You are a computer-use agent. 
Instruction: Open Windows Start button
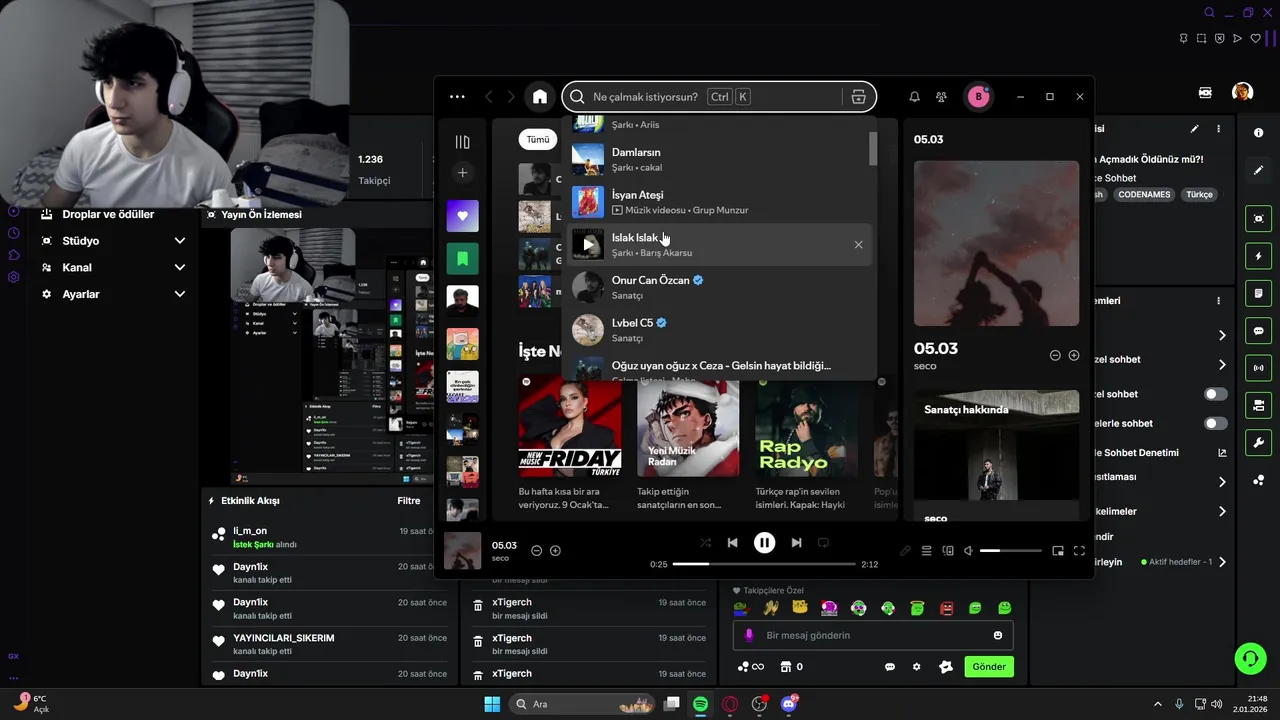tap(492, 704)
